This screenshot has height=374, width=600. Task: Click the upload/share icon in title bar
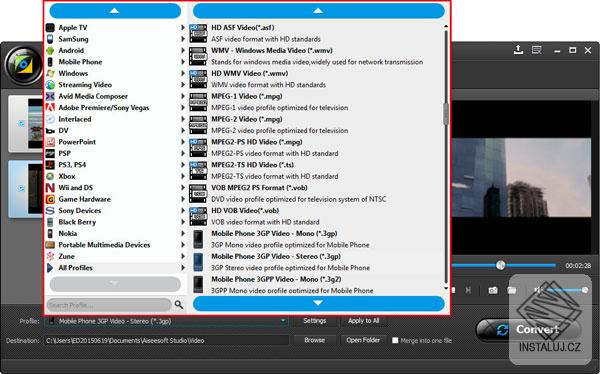pyautogui.click(x=518, y=50)
